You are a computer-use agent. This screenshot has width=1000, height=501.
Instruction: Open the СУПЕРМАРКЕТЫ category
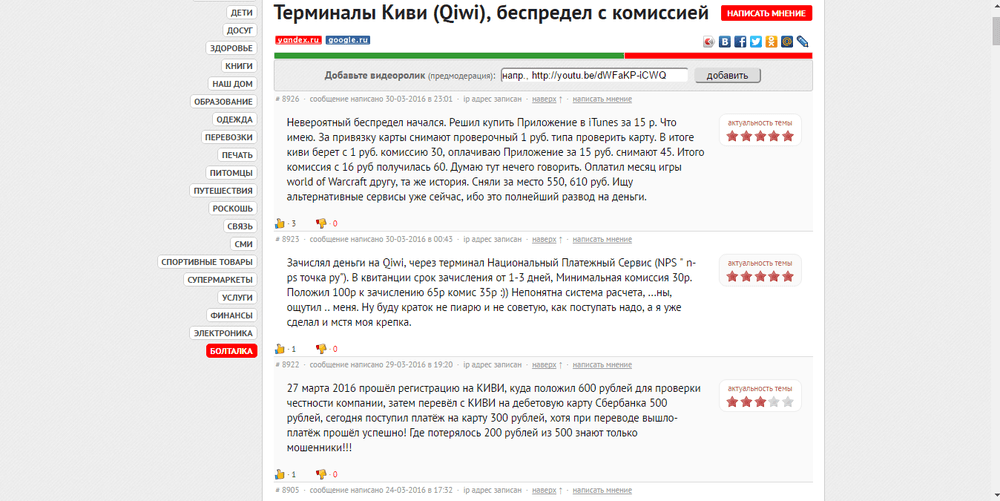click(220, 280)
